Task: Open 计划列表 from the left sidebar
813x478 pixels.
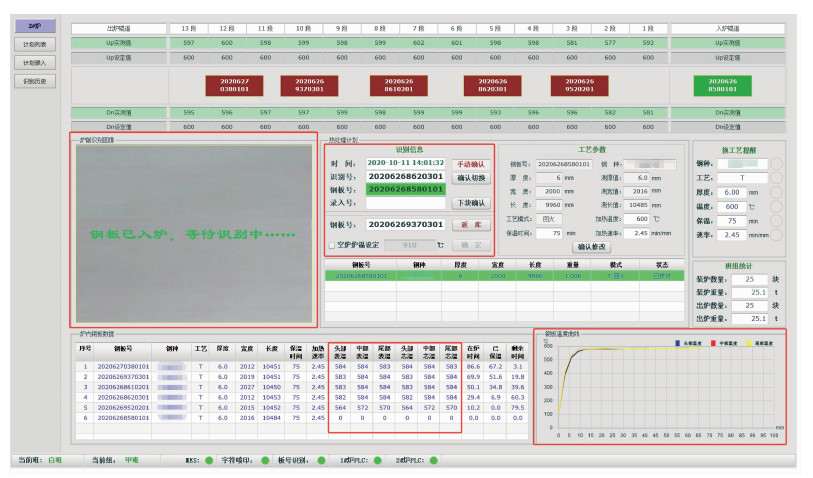Action: pos(34,44)
